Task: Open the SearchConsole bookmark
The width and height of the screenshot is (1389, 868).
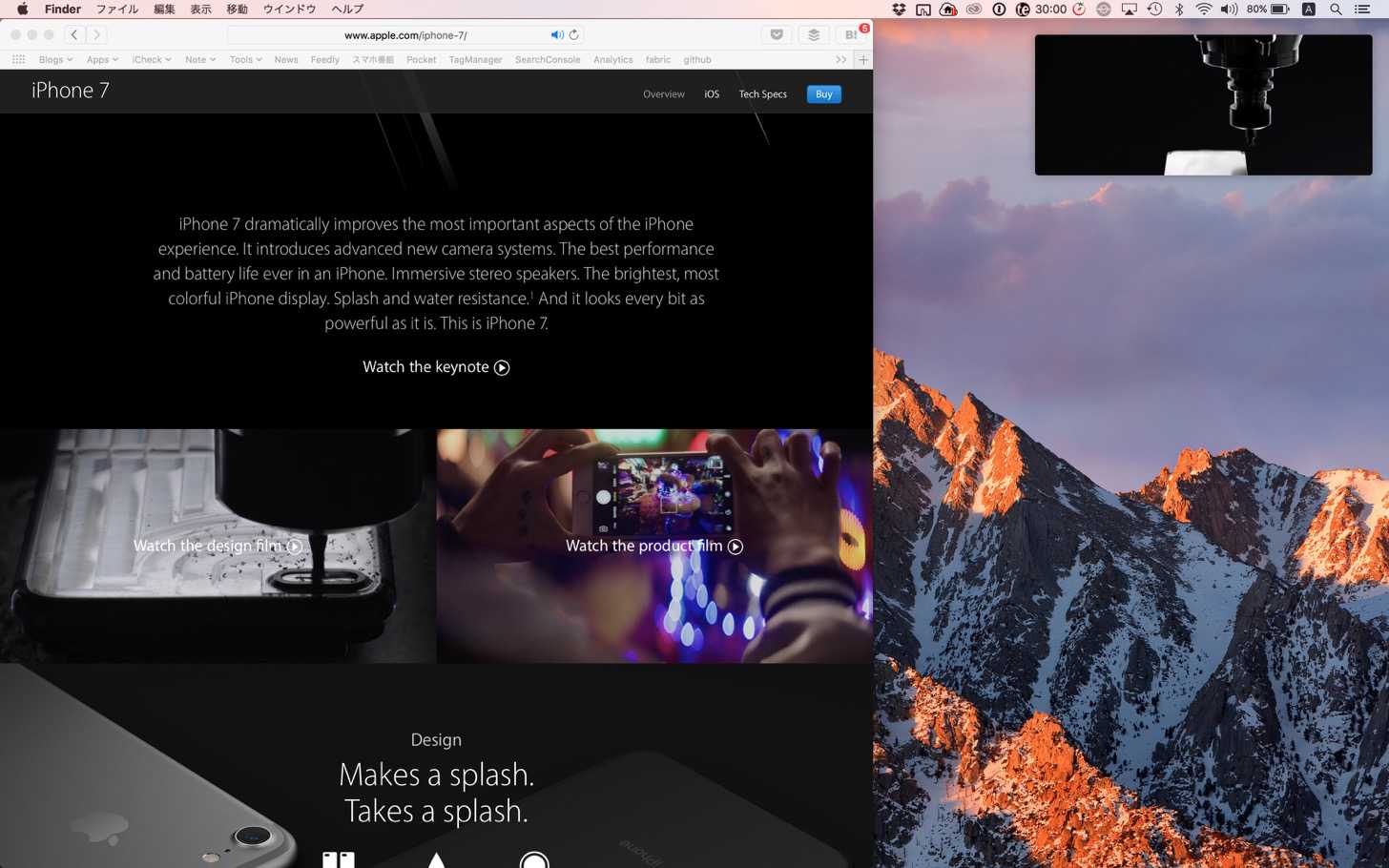Action: (548, 59)
